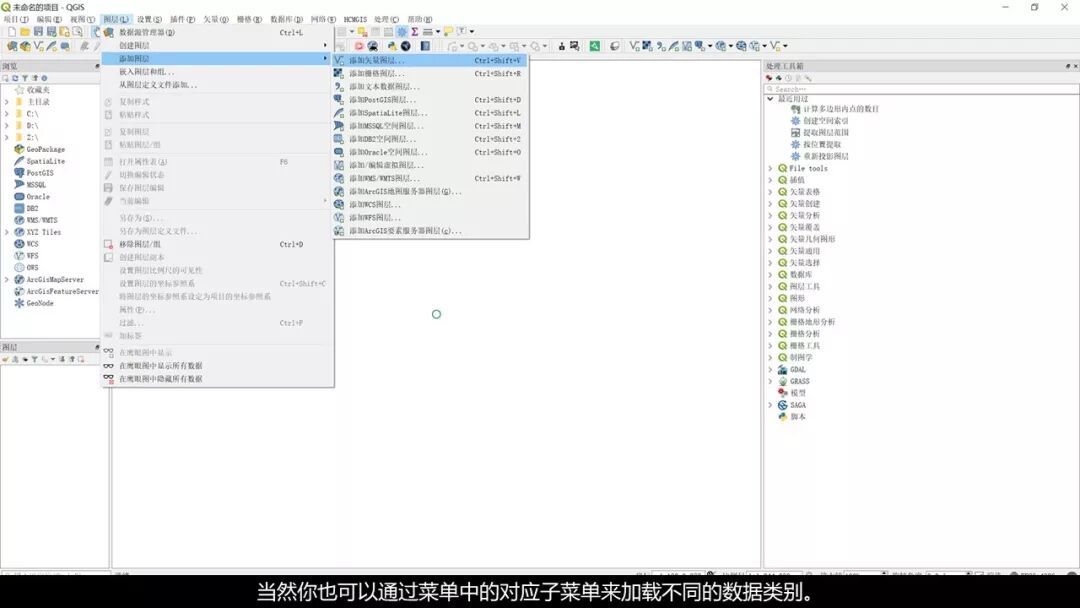
Task: Select WMS/WMTS in browser panel
Action: (41, 220)
